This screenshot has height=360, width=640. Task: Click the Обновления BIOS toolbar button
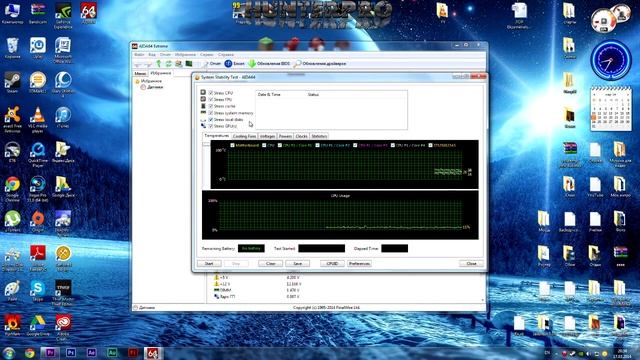[x=269, y=64]
